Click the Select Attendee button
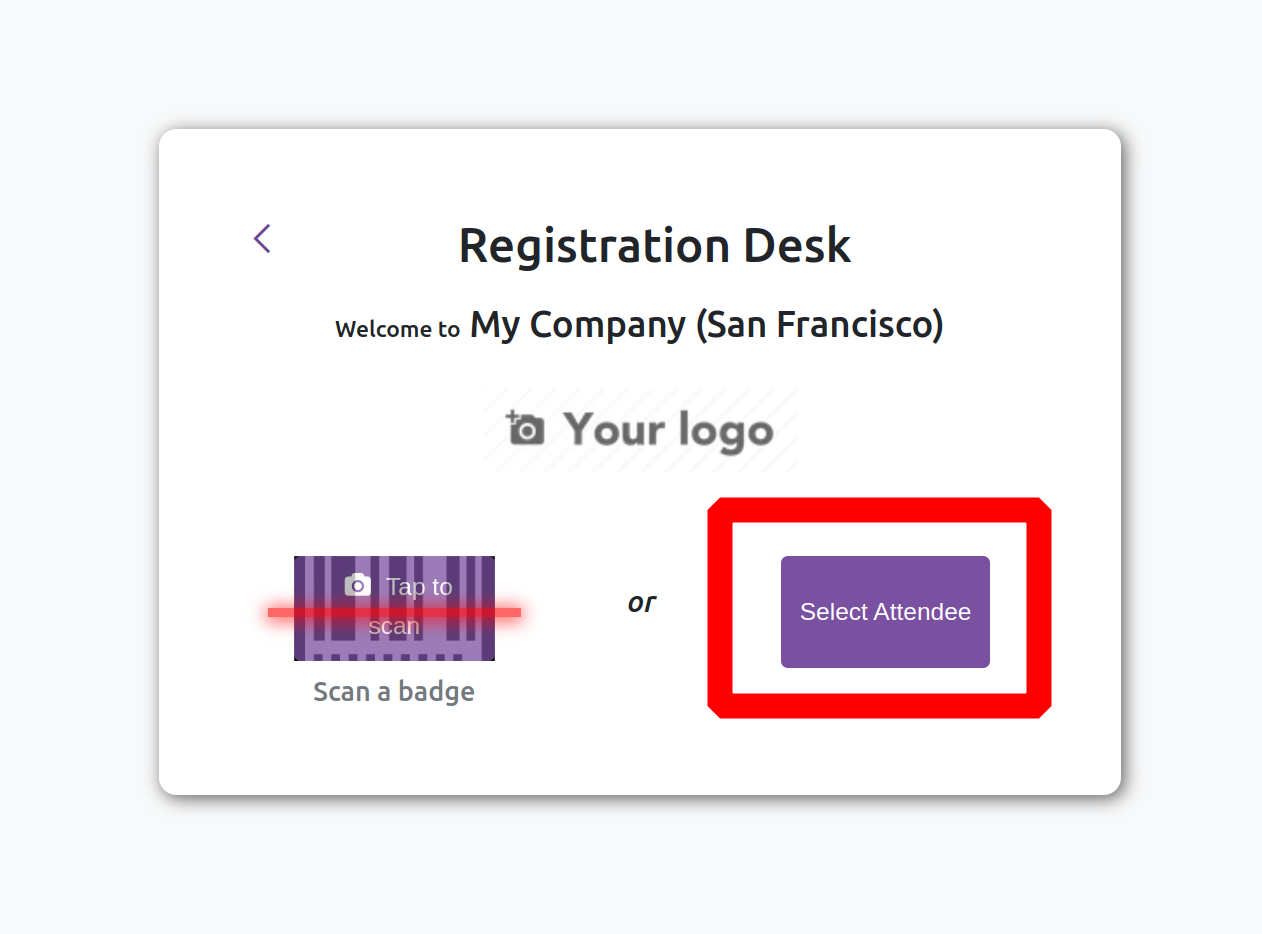This screenshot has width=1262, height=934. pyautogui.click(x=885, y=612)
